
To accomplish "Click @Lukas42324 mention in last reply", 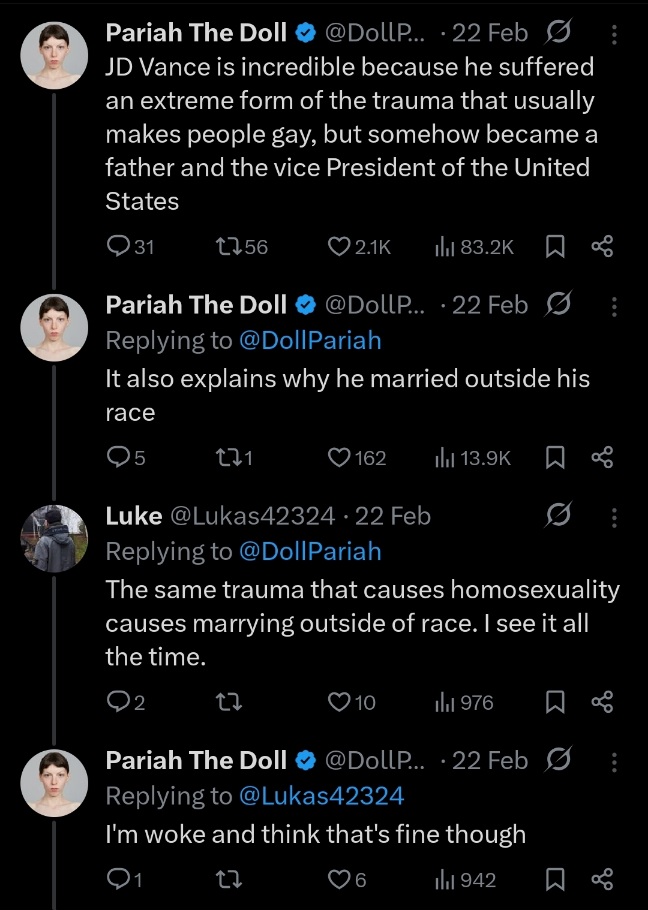I will [322, 796].
